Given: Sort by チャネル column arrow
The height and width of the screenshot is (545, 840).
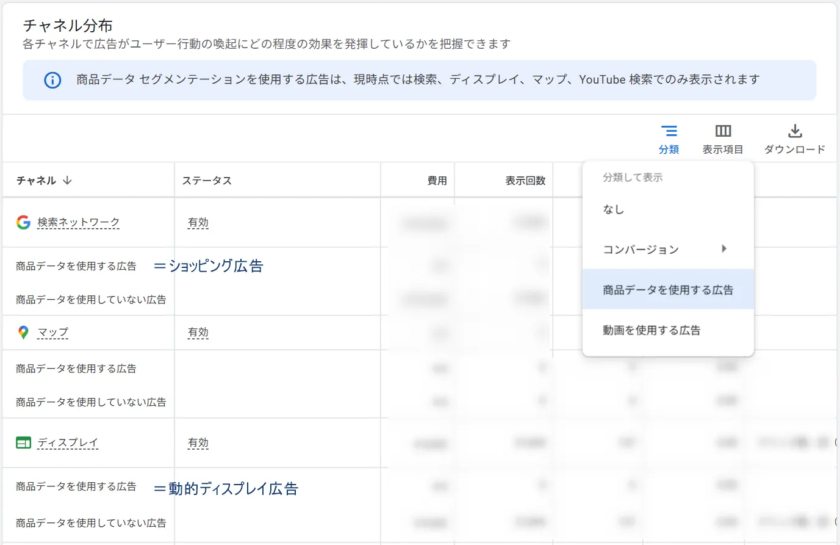Looking at the screenshot, I should coord(68,181).
